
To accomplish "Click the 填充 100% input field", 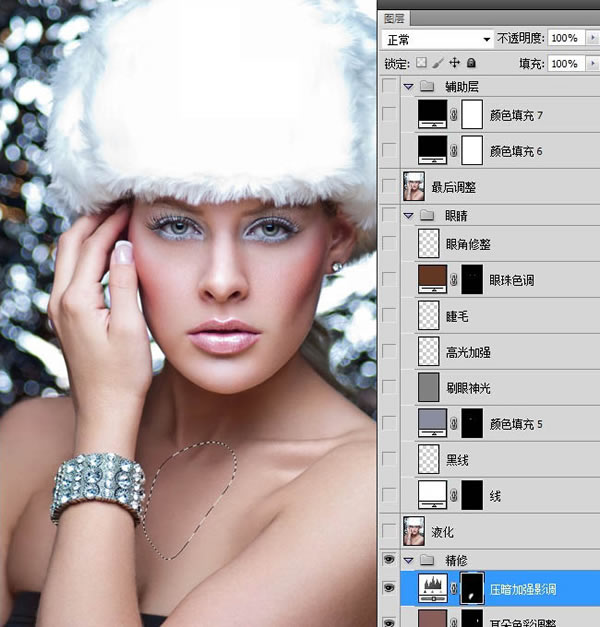I will point(566,64).
